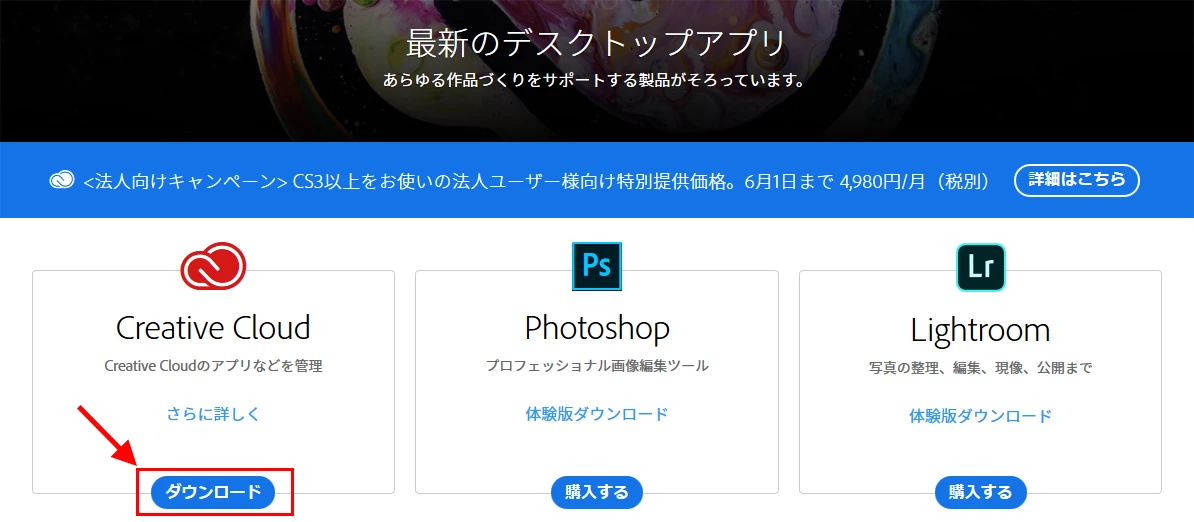Click the Lightroom Lr app icon
Viewport: 1194px width, 522px height.
click(981, 267)
